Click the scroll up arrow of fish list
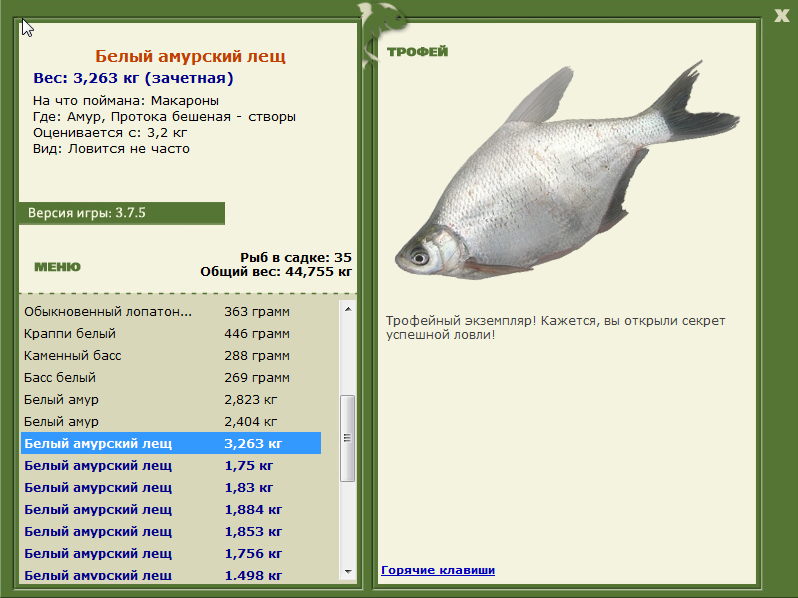The width and height of the screenshot is (798, 598). [348, 309]
